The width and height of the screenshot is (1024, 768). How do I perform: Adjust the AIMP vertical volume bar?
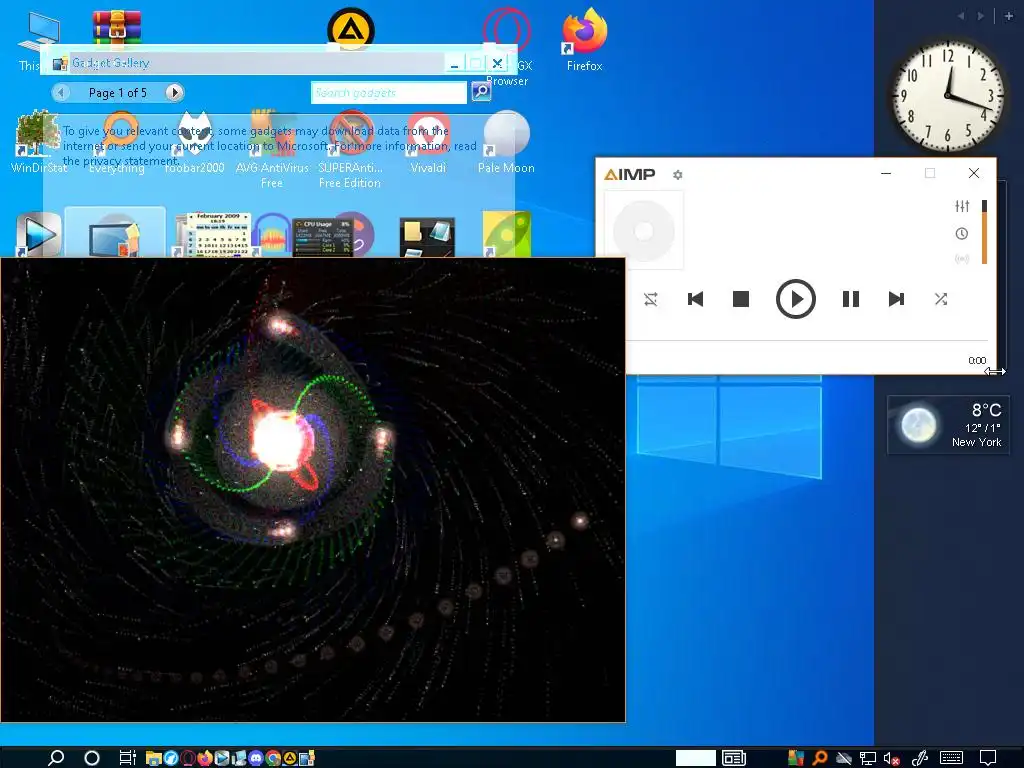coord(984,232)
